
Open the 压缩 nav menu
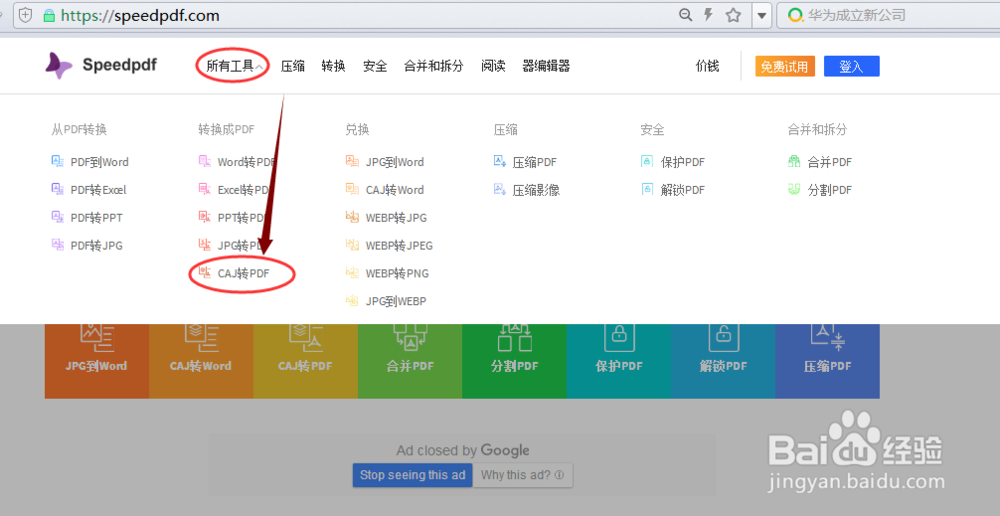[x=293, y=66]
